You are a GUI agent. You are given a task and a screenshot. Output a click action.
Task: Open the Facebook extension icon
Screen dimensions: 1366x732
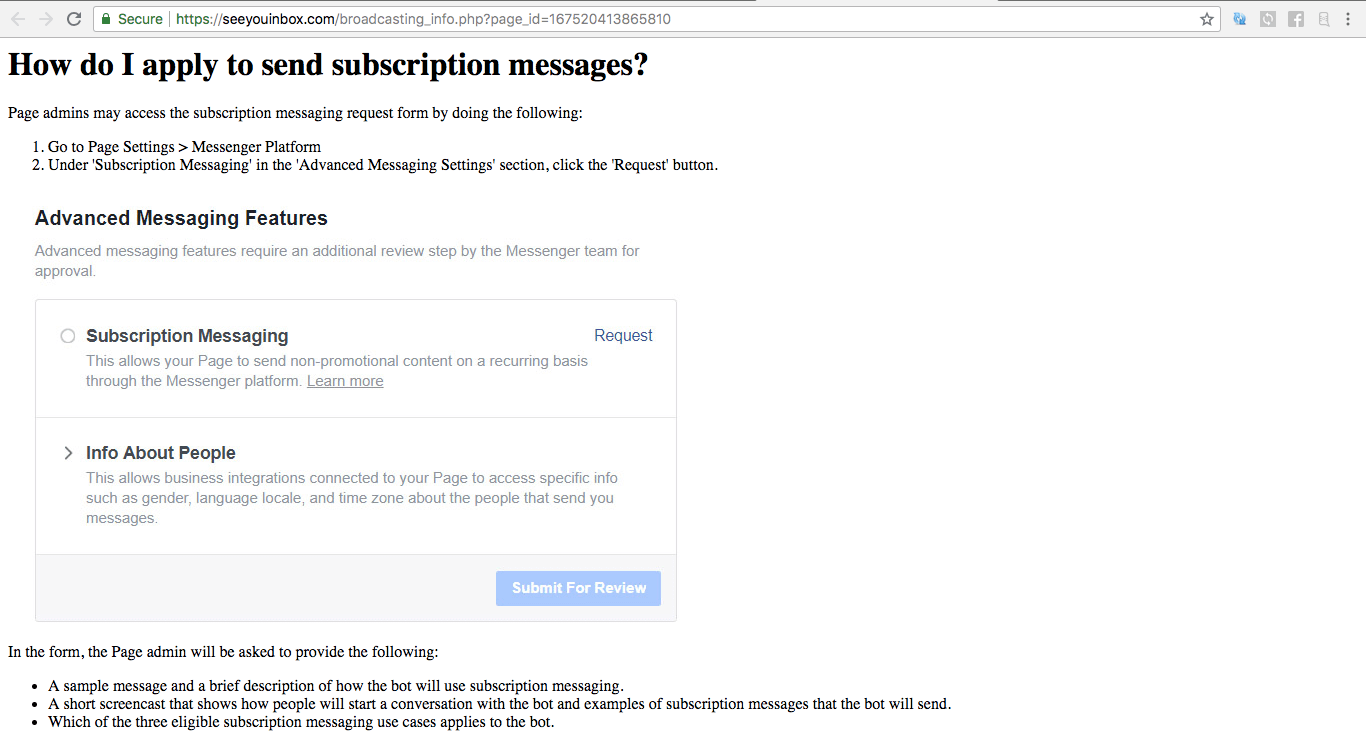click(x=1296, y=19)
